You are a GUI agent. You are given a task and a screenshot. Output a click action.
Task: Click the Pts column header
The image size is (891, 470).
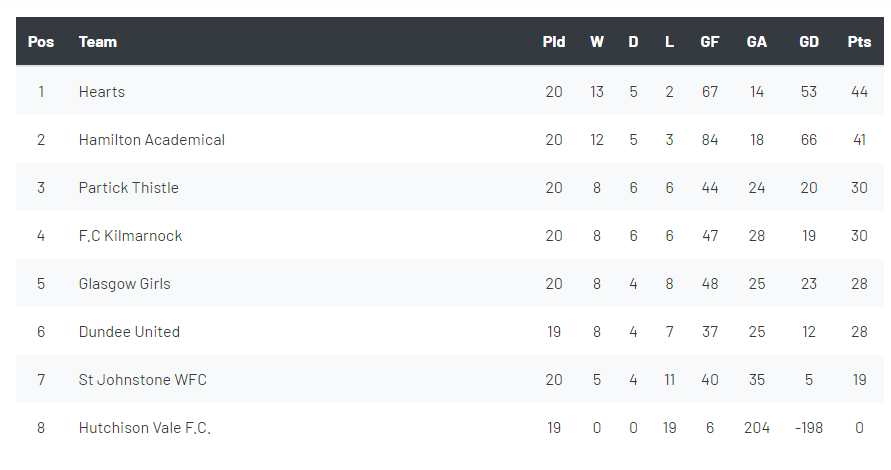tap(859, 42)
